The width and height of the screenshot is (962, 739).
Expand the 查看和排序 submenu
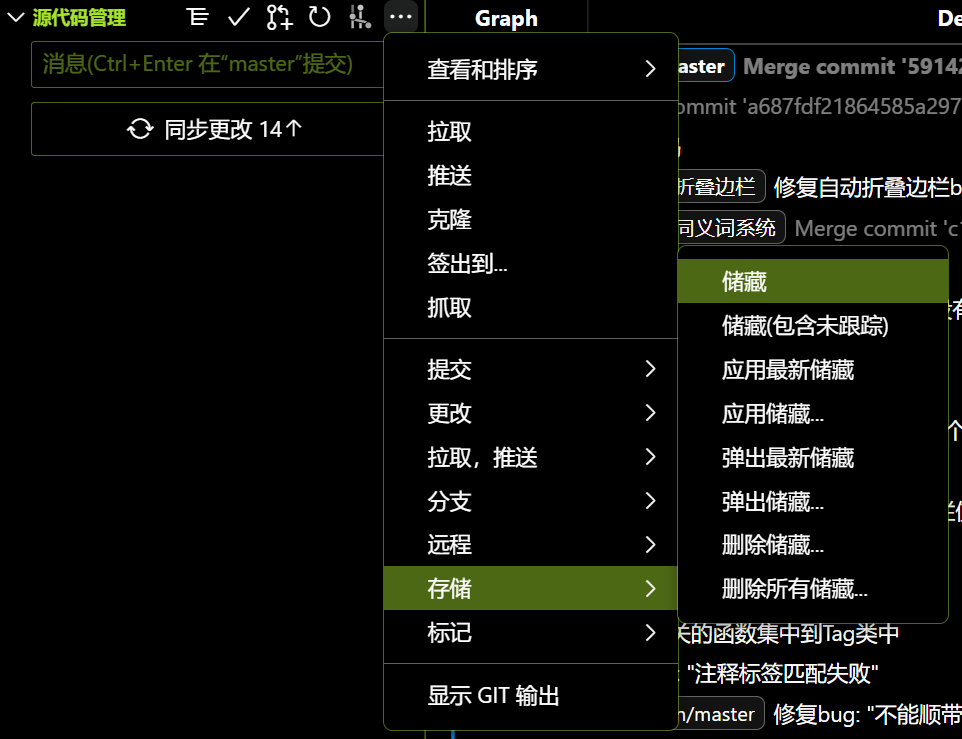pos(530,69)
